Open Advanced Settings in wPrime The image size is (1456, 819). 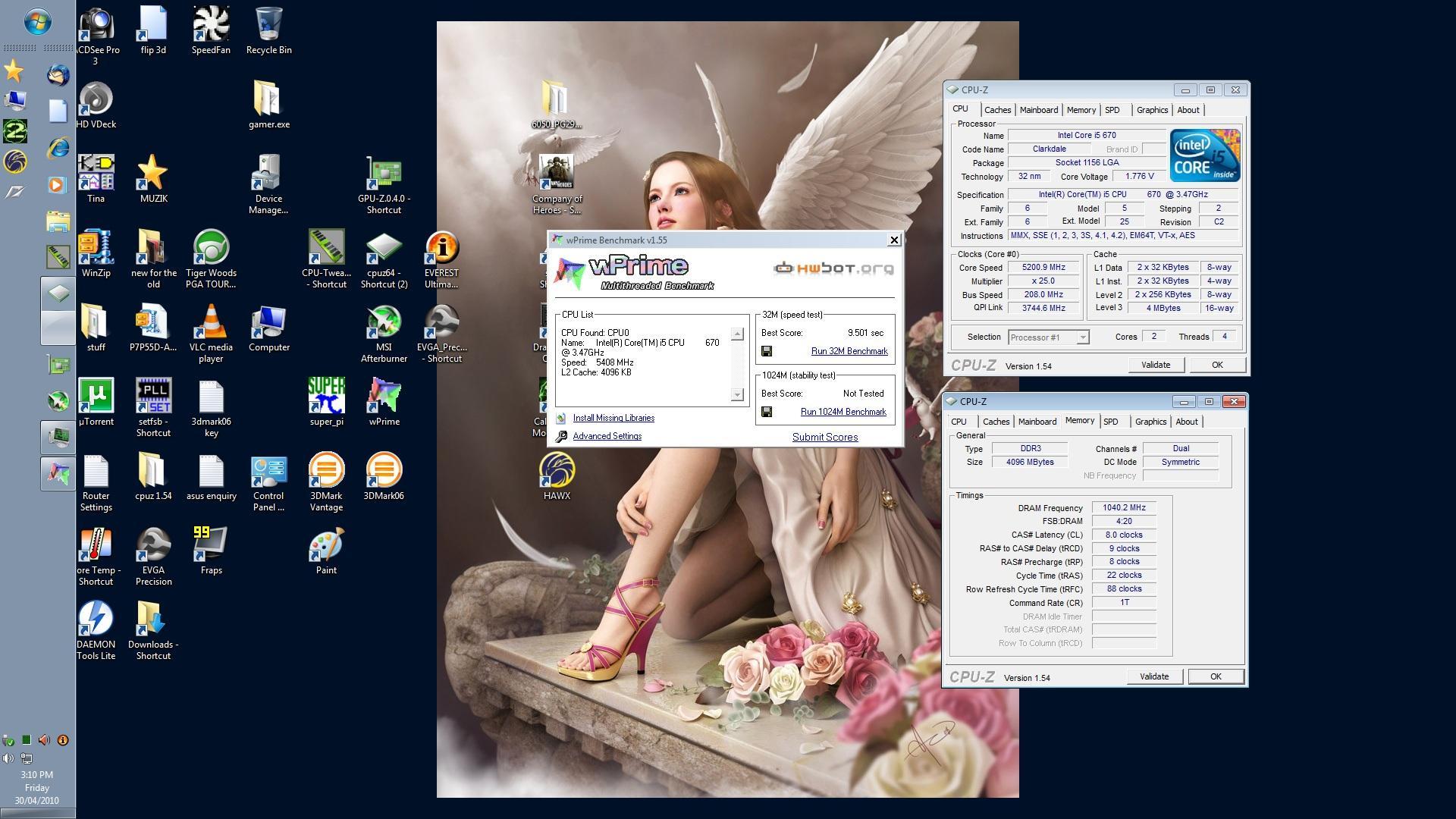coord(607,436)
